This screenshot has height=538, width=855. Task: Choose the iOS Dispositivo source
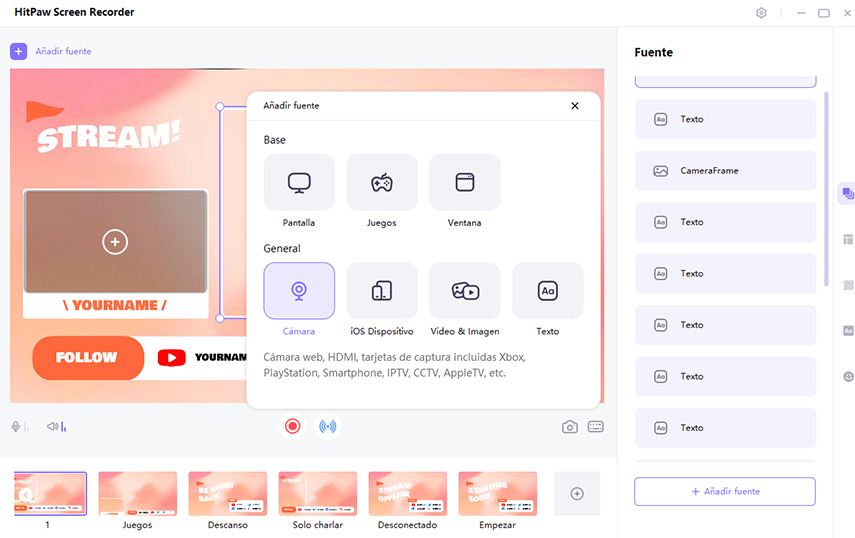tap(382, 291)
